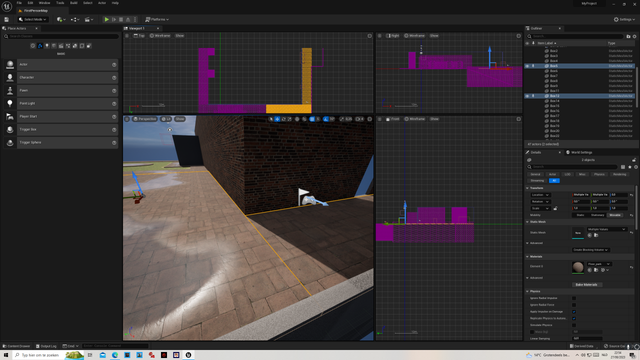Open the Window menu
Screen dimensions: 640x360
[x=44, y=3]
